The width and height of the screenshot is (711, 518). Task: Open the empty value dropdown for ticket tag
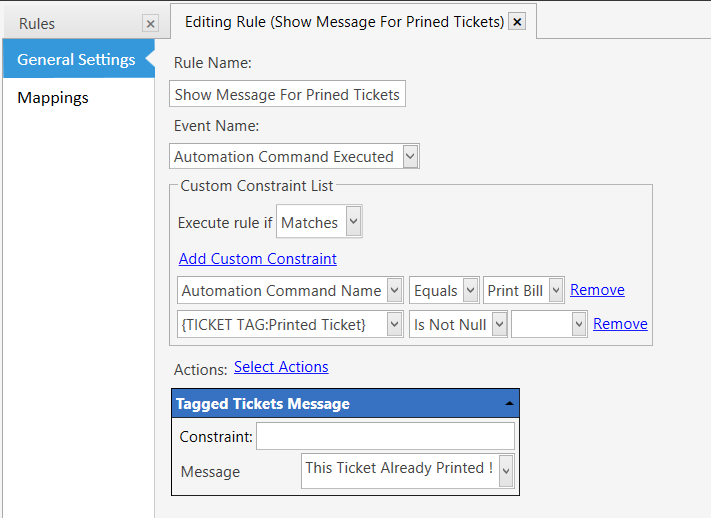click(x=577, y=324)
